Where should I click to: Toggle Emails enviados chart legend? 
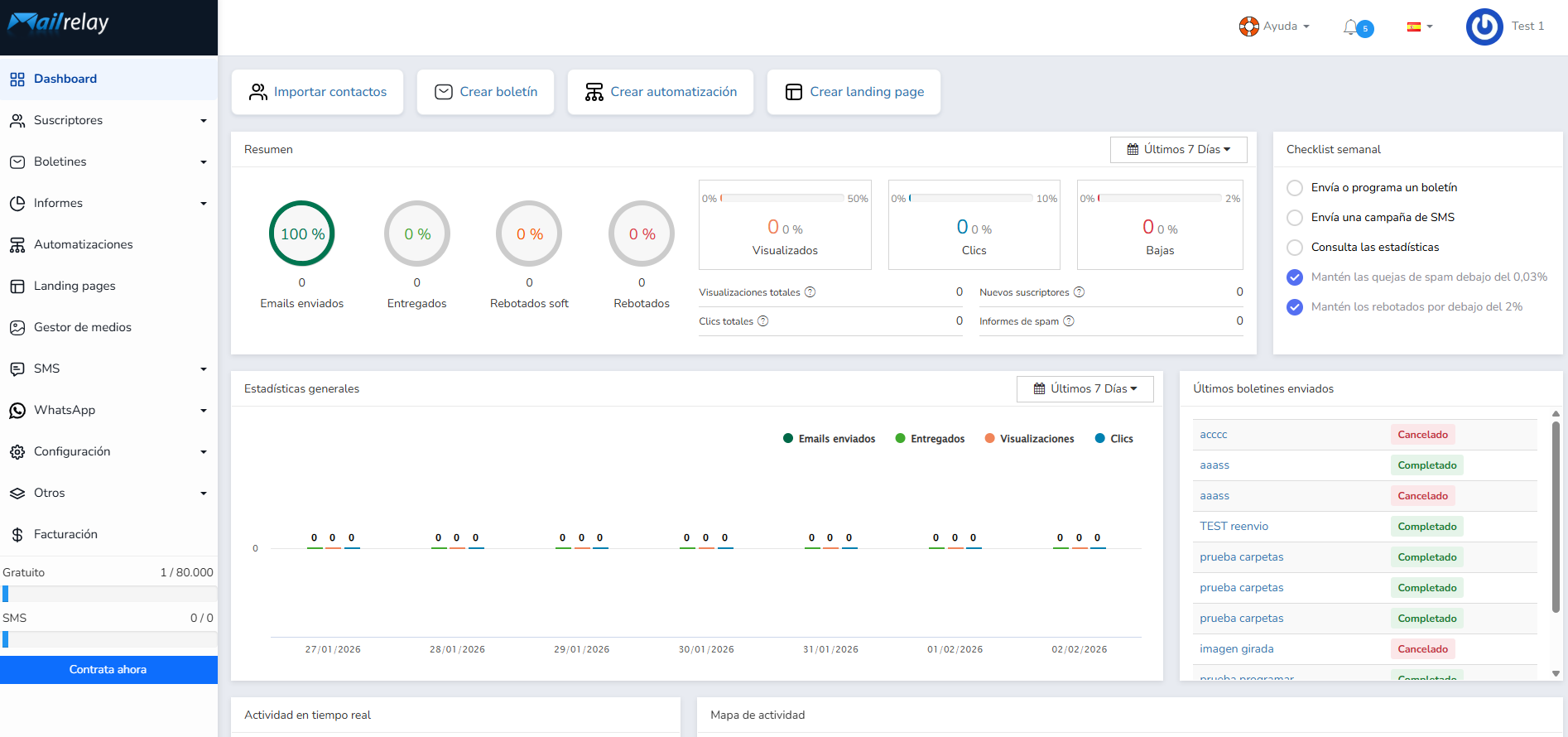[x=829, y=439]
